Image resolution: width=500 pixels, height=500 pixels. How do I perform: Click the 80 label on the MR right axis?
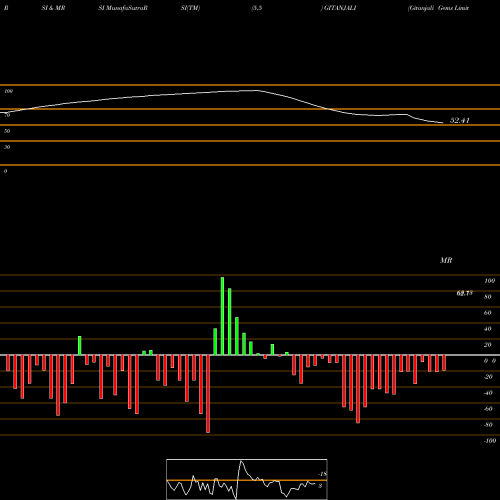[x=488, y=297]
